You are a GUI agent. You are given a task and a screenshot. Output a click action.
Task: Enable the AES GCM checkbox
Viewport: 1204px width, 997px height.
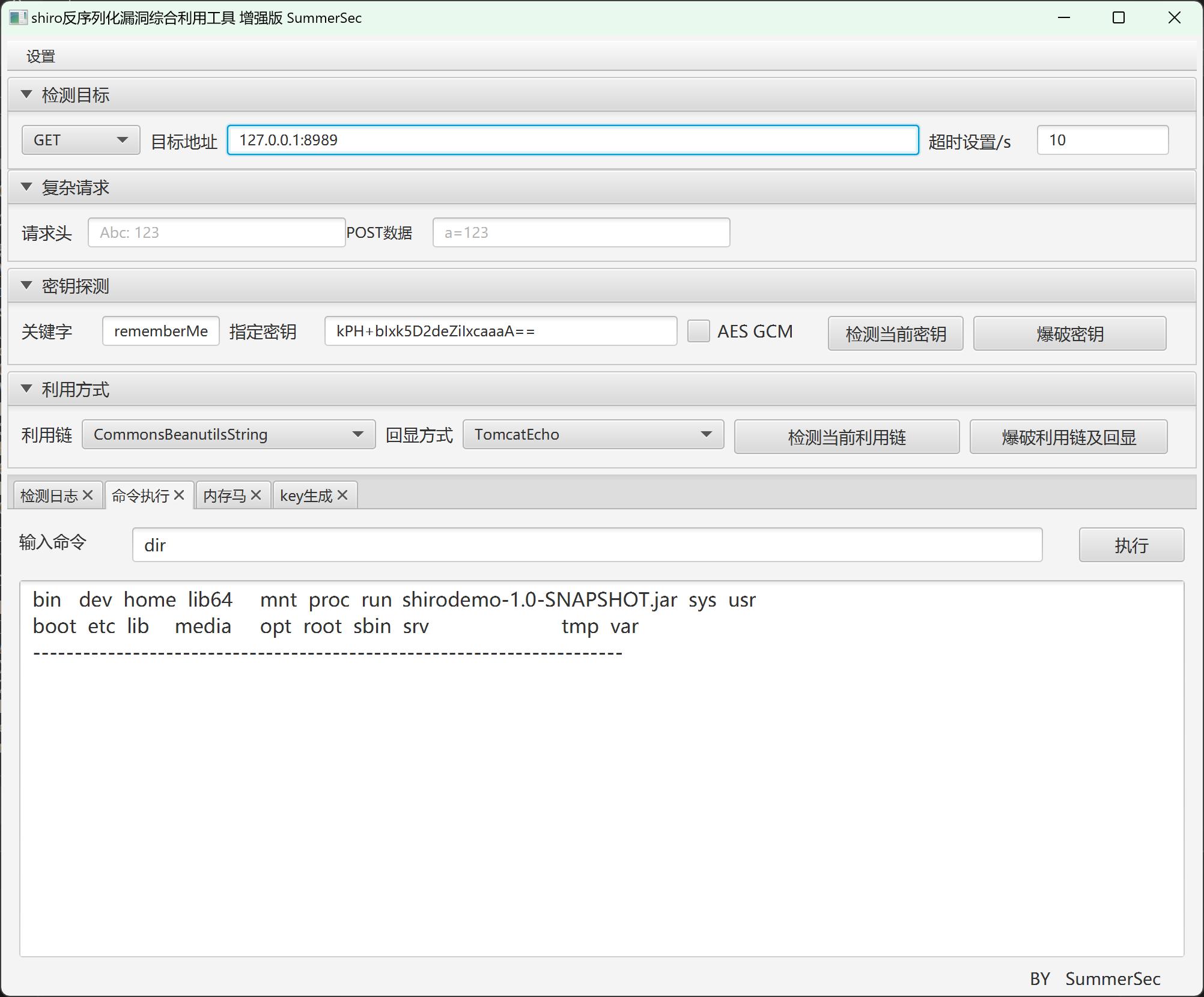click(698, 331)
